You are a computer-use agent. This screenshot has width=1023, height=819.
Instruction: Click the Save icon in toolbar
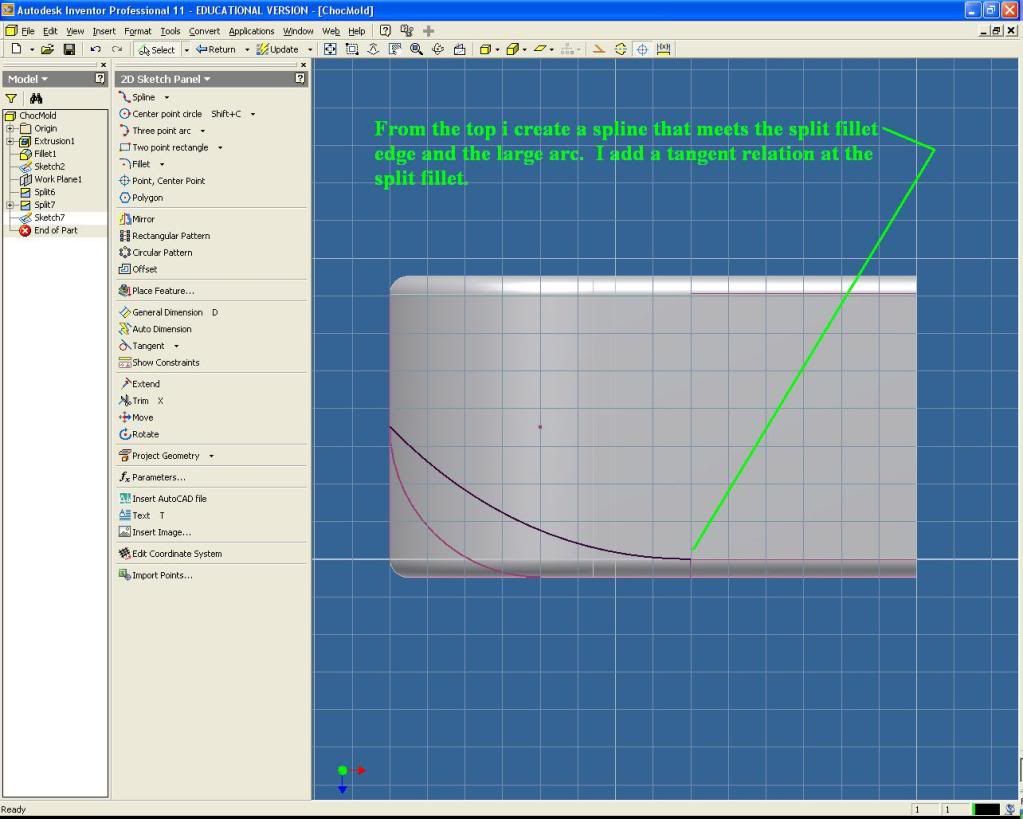coord(69,49)
